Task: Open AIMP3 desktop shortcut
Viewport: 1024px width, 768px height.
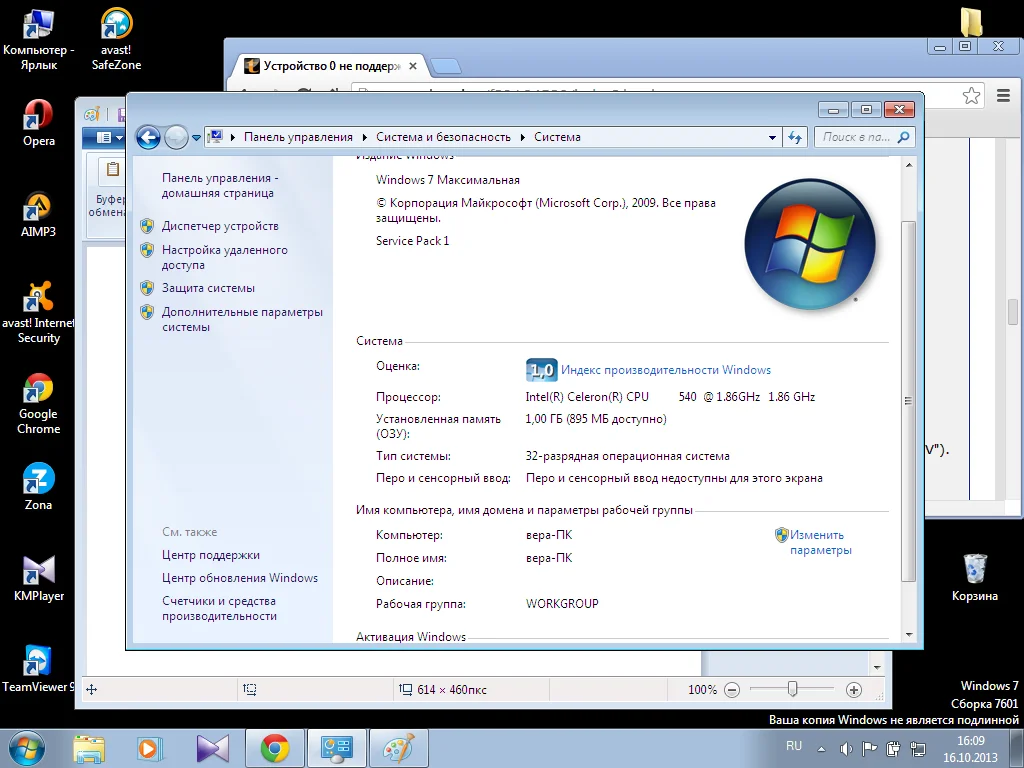Action: coord(38,207)
